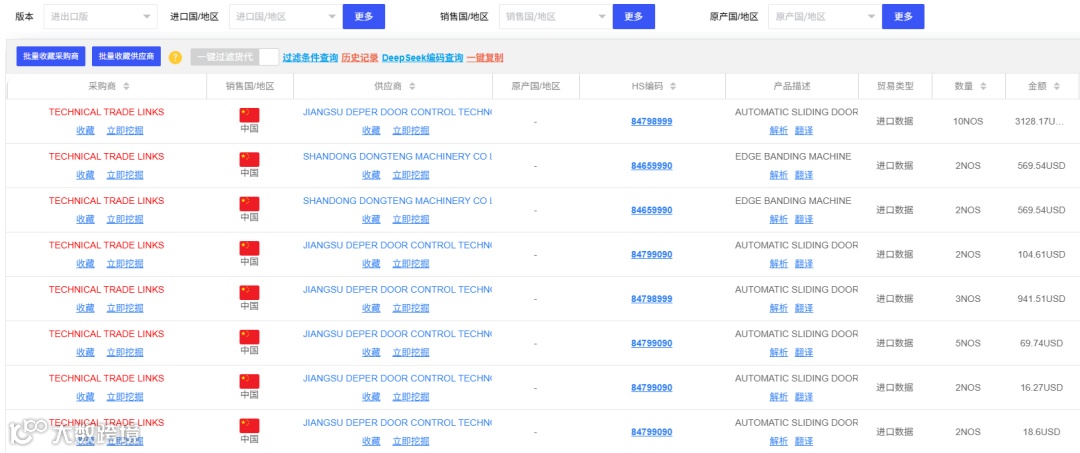The image size is (1080, 453).
Task: Click 批量收藏供应商 button
Action: click(x=126, y=57)
